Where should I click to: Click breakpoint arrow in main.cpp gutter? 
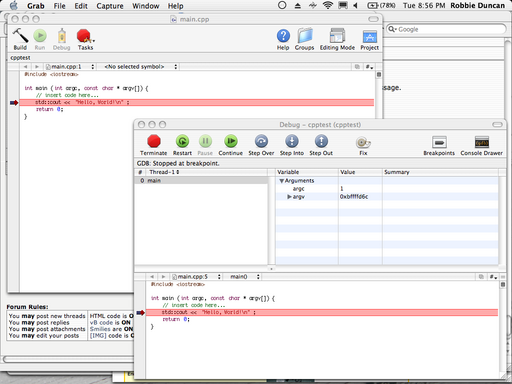[14, 103]
